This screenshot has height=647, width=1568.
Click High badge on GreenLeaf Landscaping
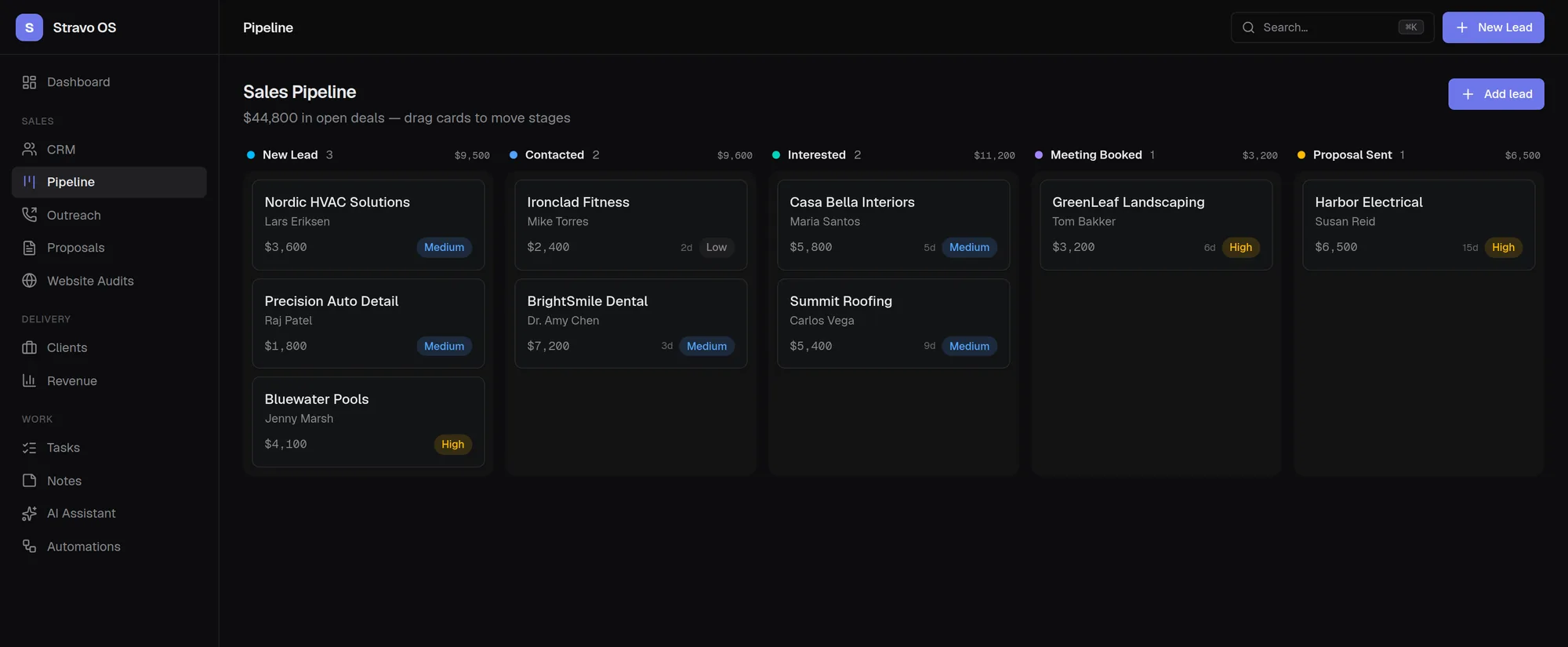tap(1240, 247)
